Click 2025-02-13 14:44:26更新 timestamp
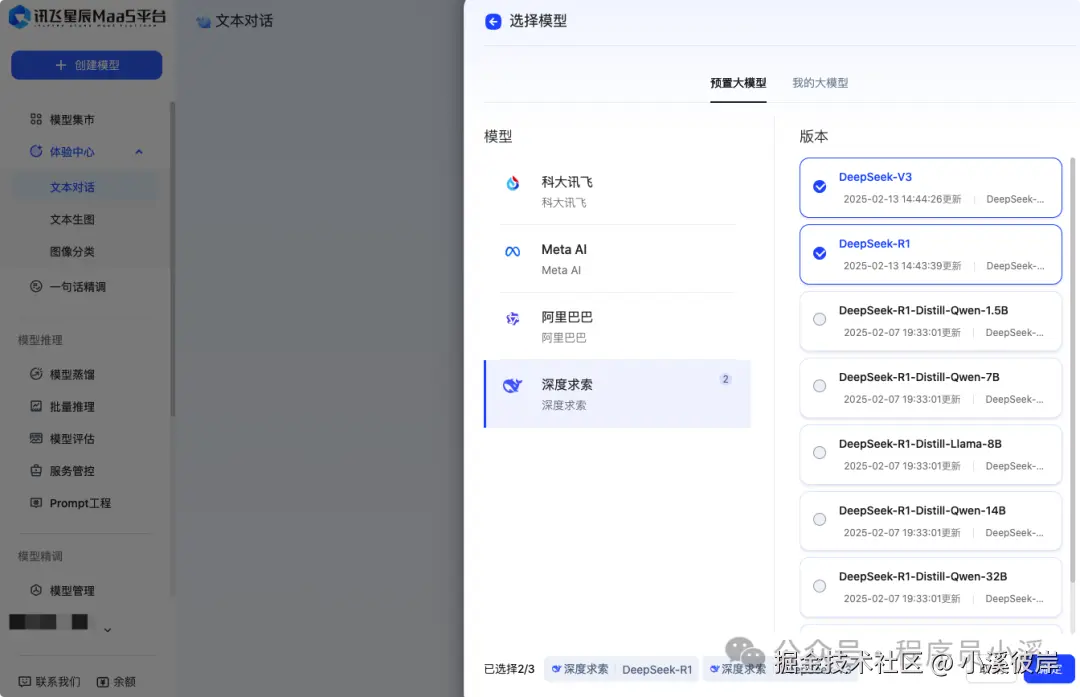1080x697 pixels. (902, 199)
